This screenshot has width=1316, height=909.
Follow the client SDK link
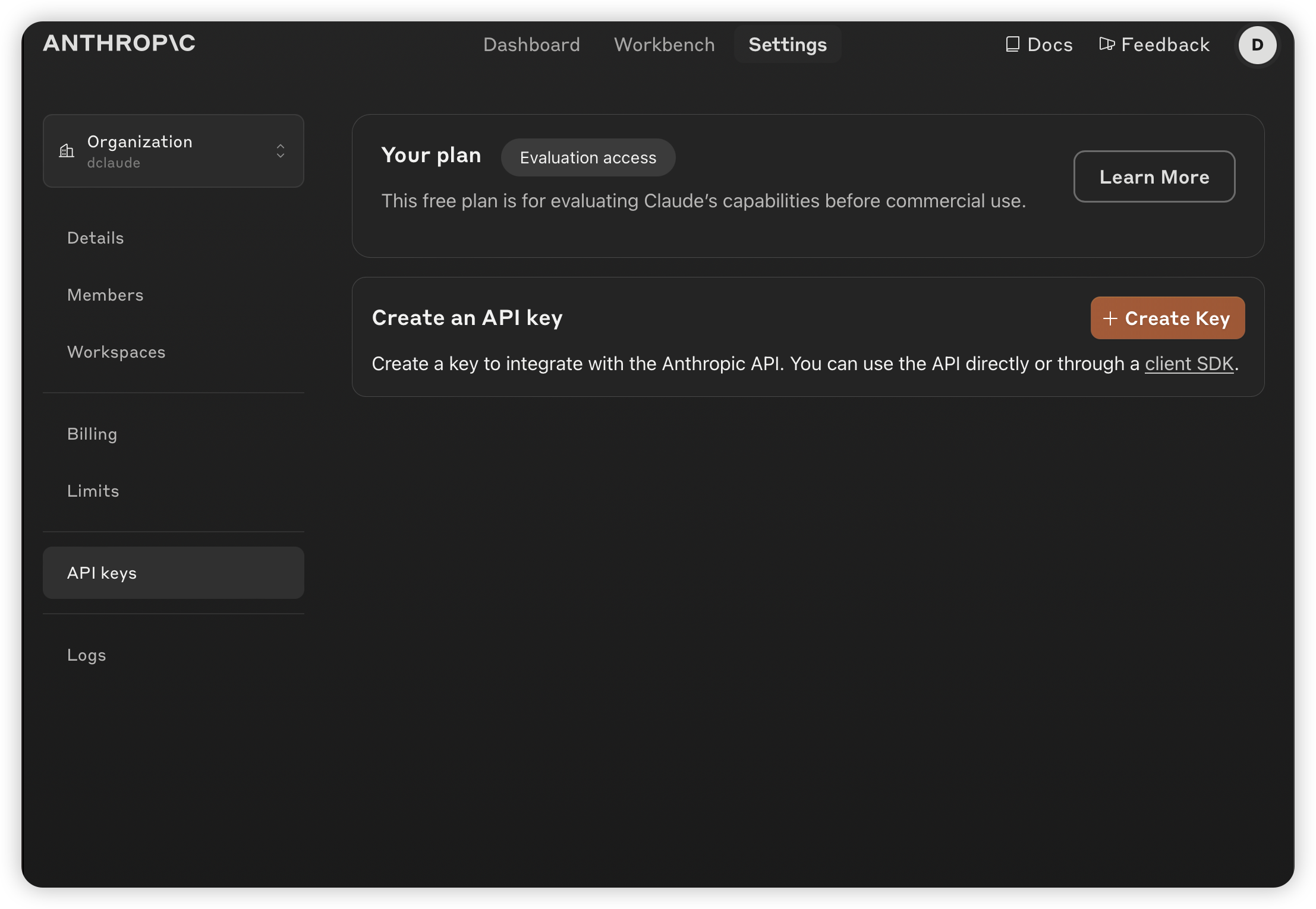click(x=1189, y=364)
